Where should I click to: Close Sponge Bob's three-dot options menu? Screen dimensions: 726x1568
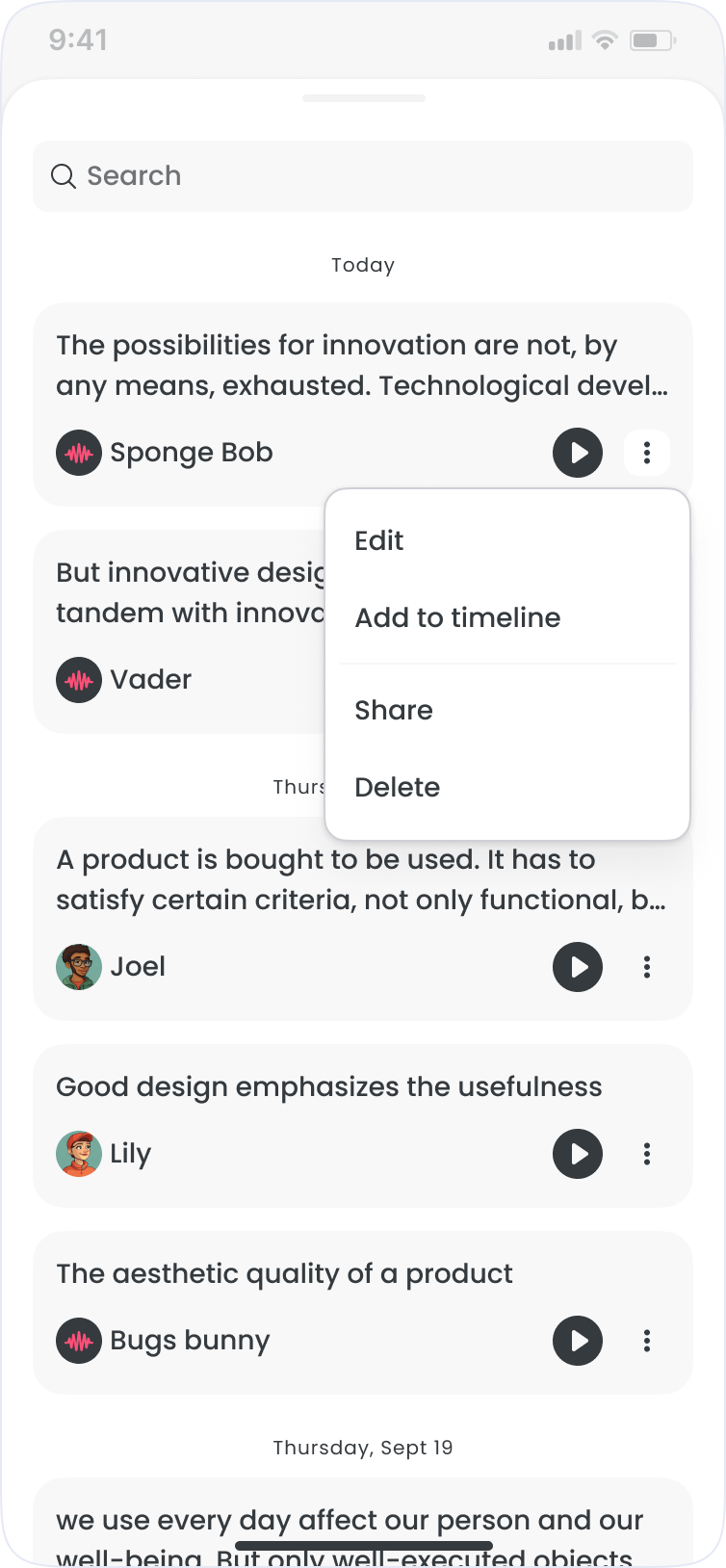647,453
